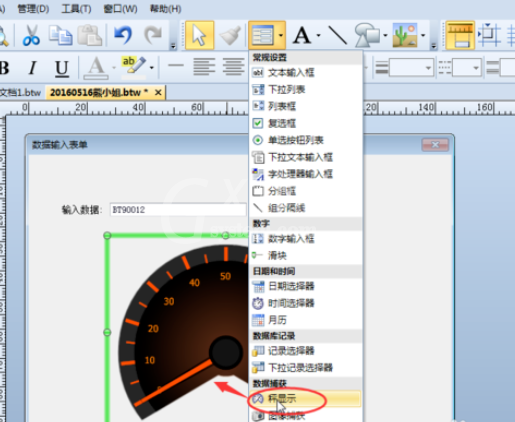Choose 文本输入框 from the menu

coord(305,72)
